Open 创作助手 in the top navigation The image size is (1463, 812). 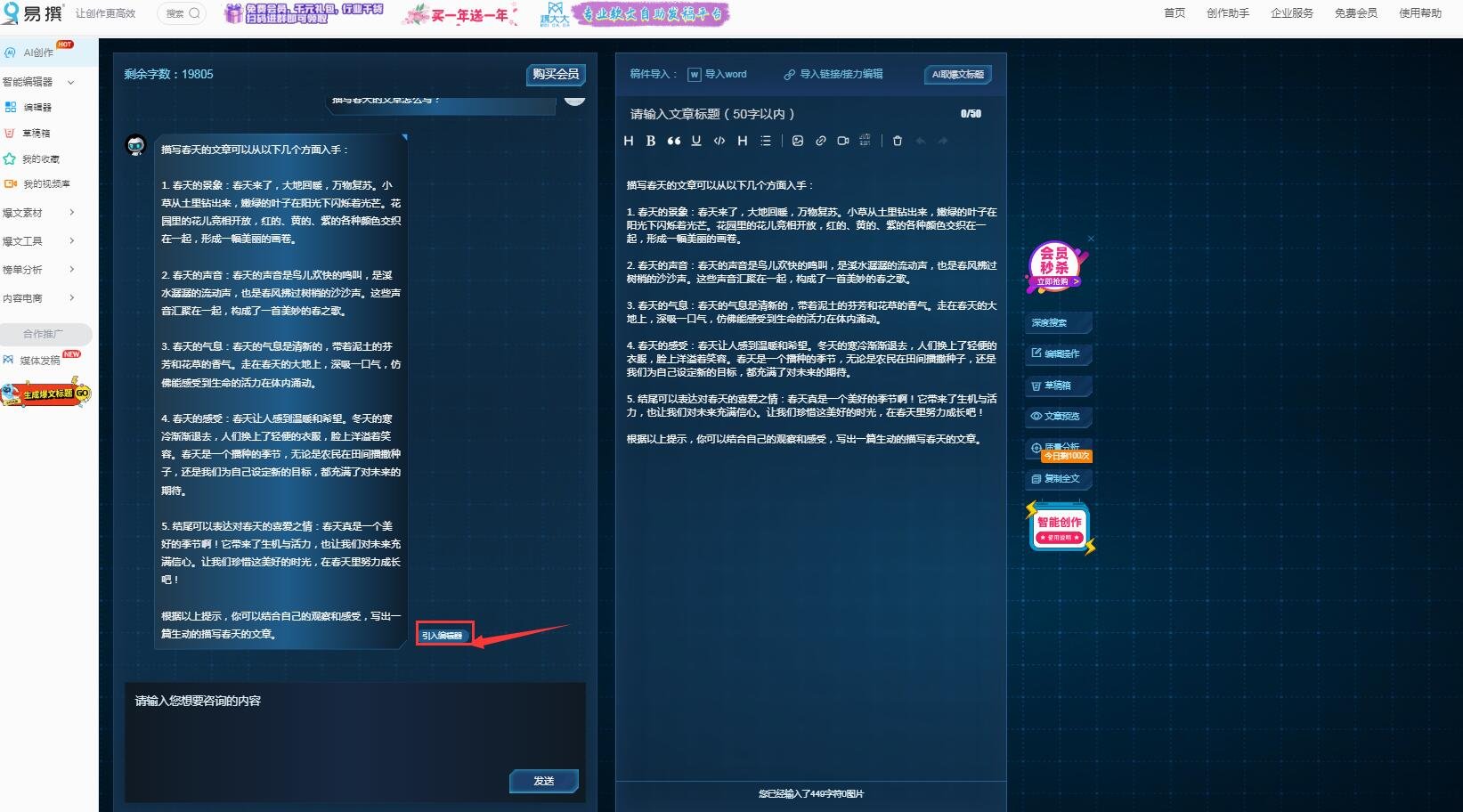(x=1227, y=13)
